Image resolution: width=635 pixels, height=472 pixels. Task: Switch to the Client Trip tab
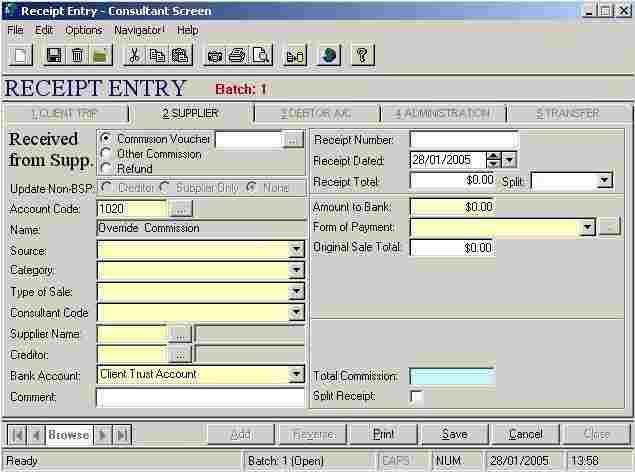point(65,113)
